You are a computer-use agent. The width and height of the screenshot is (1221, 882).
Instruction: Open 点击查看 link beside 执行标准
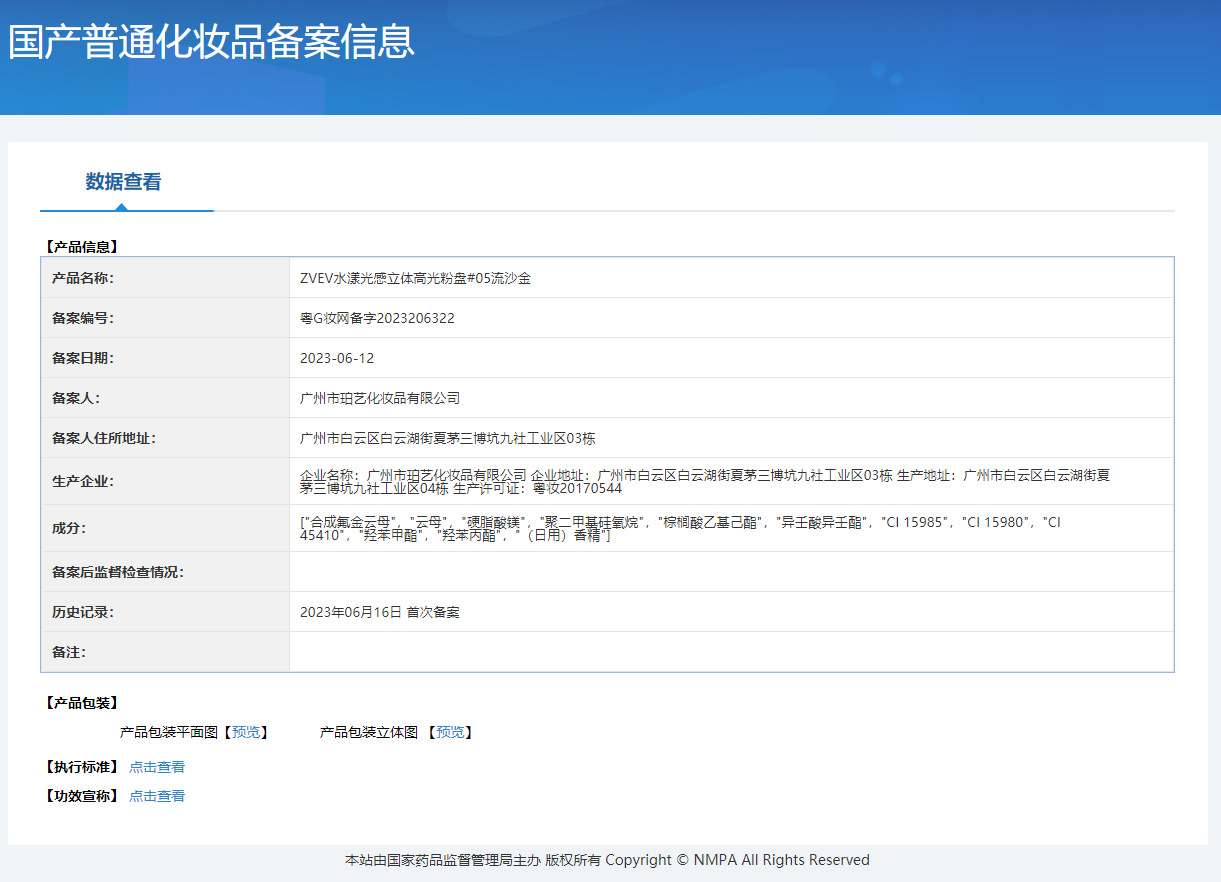click(157, 767)
